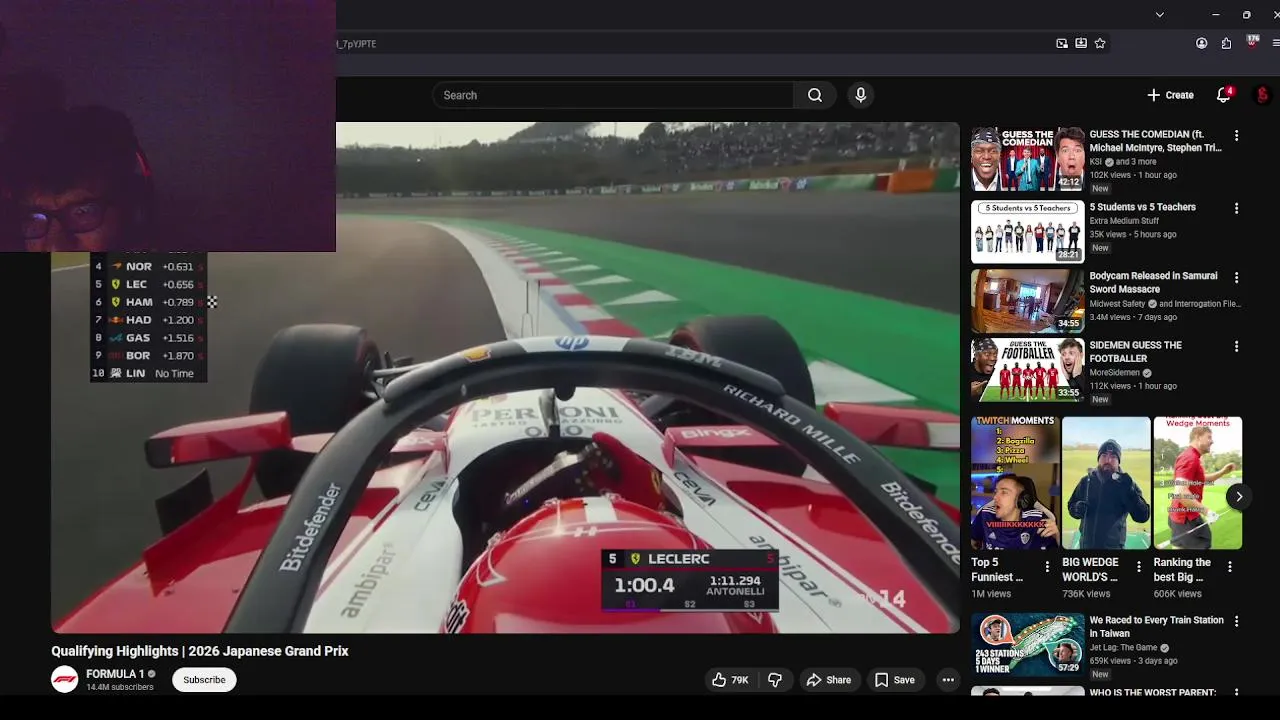
Task: Open the browser hamburger menu
Action: tap(1275, 43)
